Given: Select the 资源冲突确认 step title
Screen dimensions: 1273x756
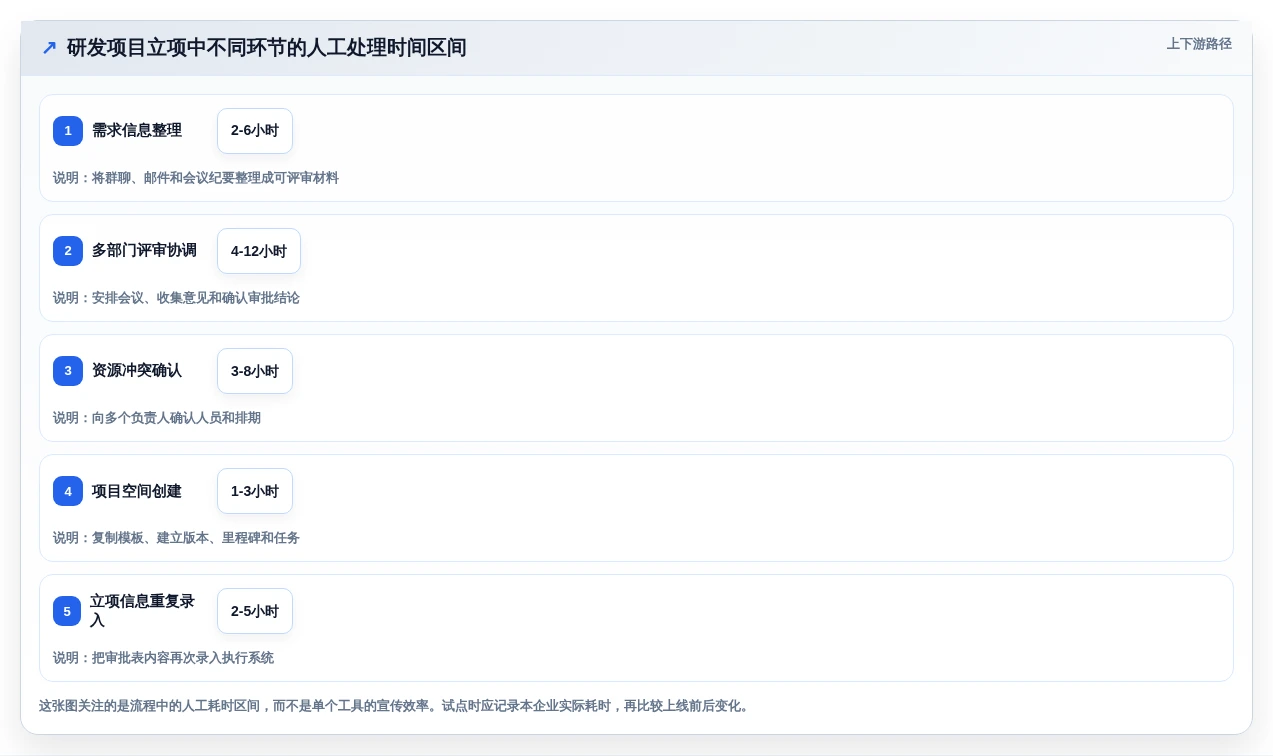Looking at the screenshot, I should click(137, 370).
